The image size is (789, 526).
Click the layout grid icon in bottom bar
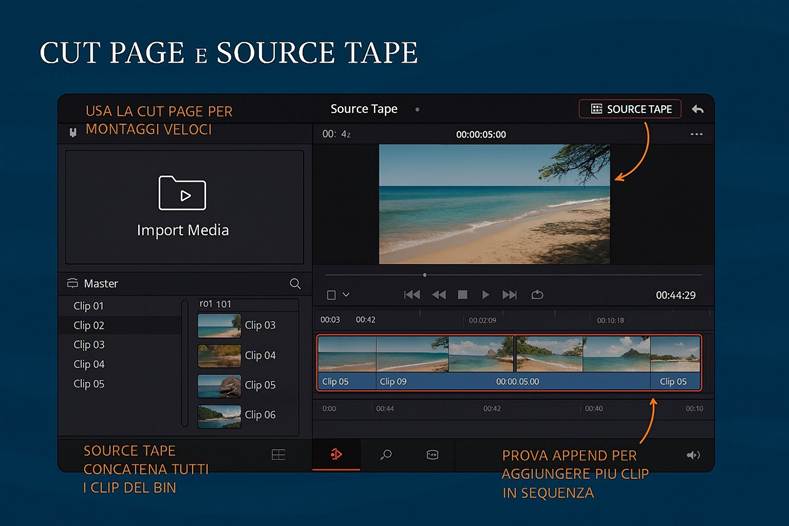click(278, 455)
